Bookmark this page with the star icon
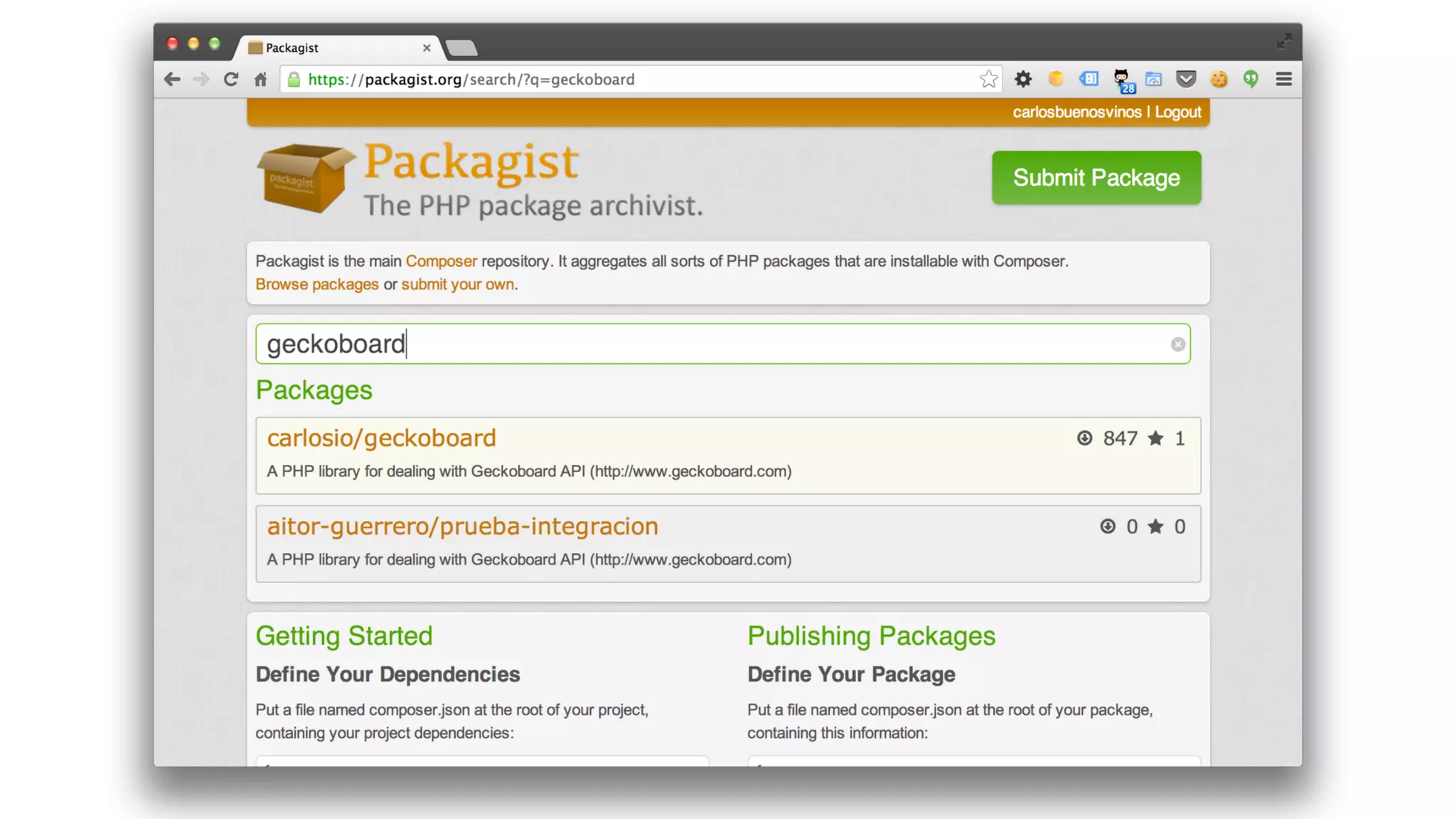The height and width of the screenshot is (819, 1456). [988, 79]
